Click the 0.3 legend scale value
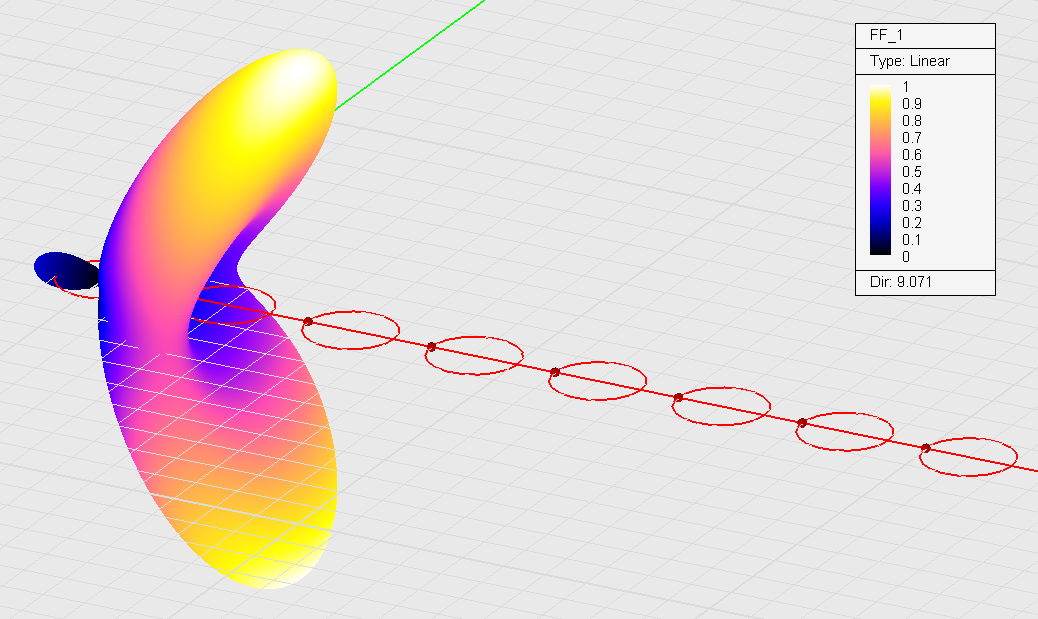This screenshot has height=619, width=1038. [912, 206]
